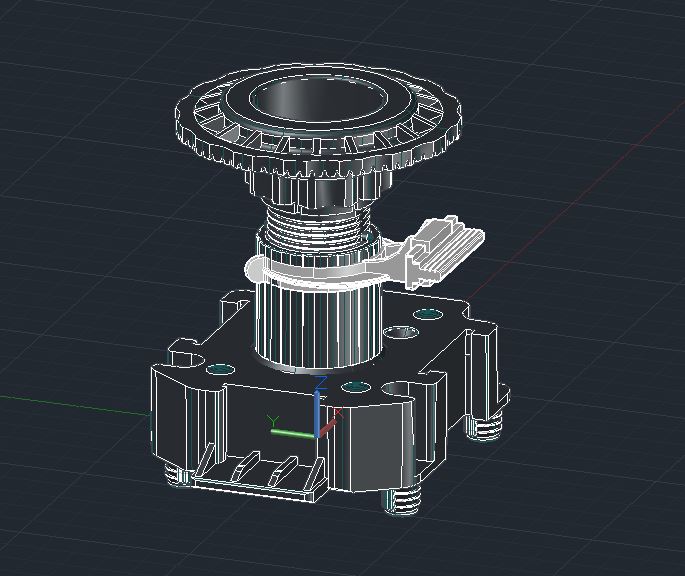
Task: Click the red X axis of the UCS icon
Action: pos(329,424)
